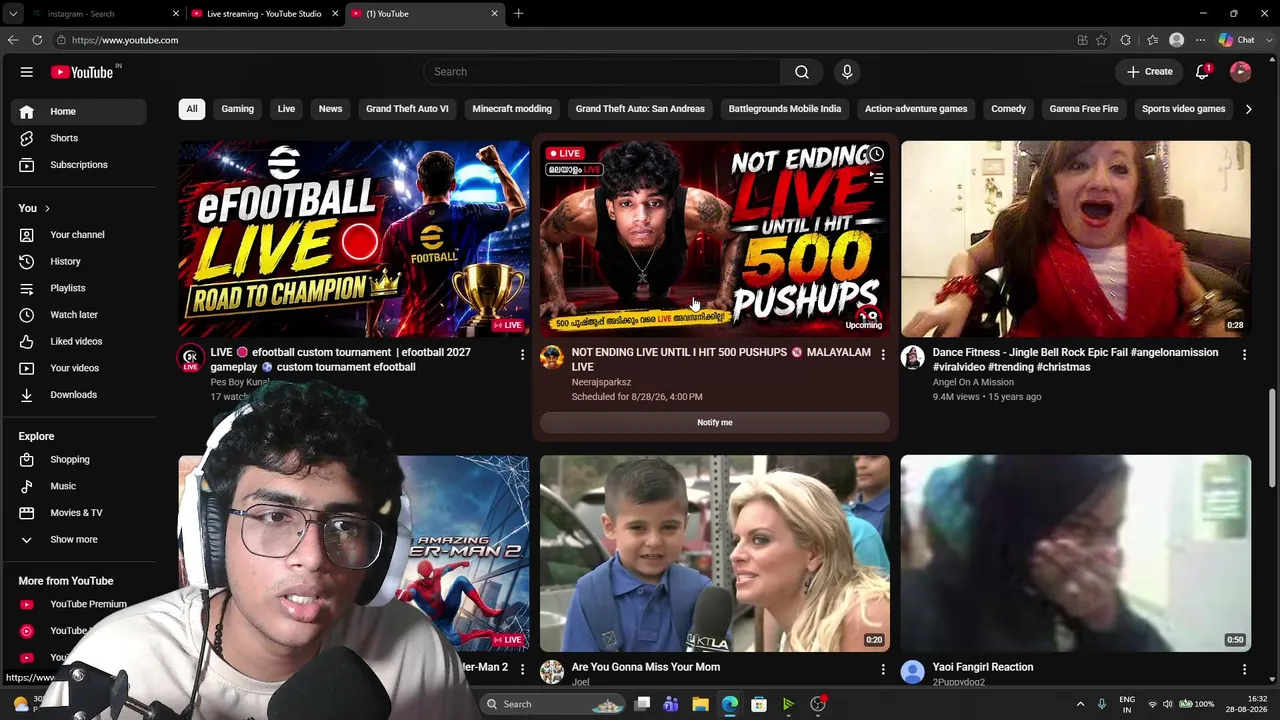Open Copilot Chat in the browser

coord(1237,40)
